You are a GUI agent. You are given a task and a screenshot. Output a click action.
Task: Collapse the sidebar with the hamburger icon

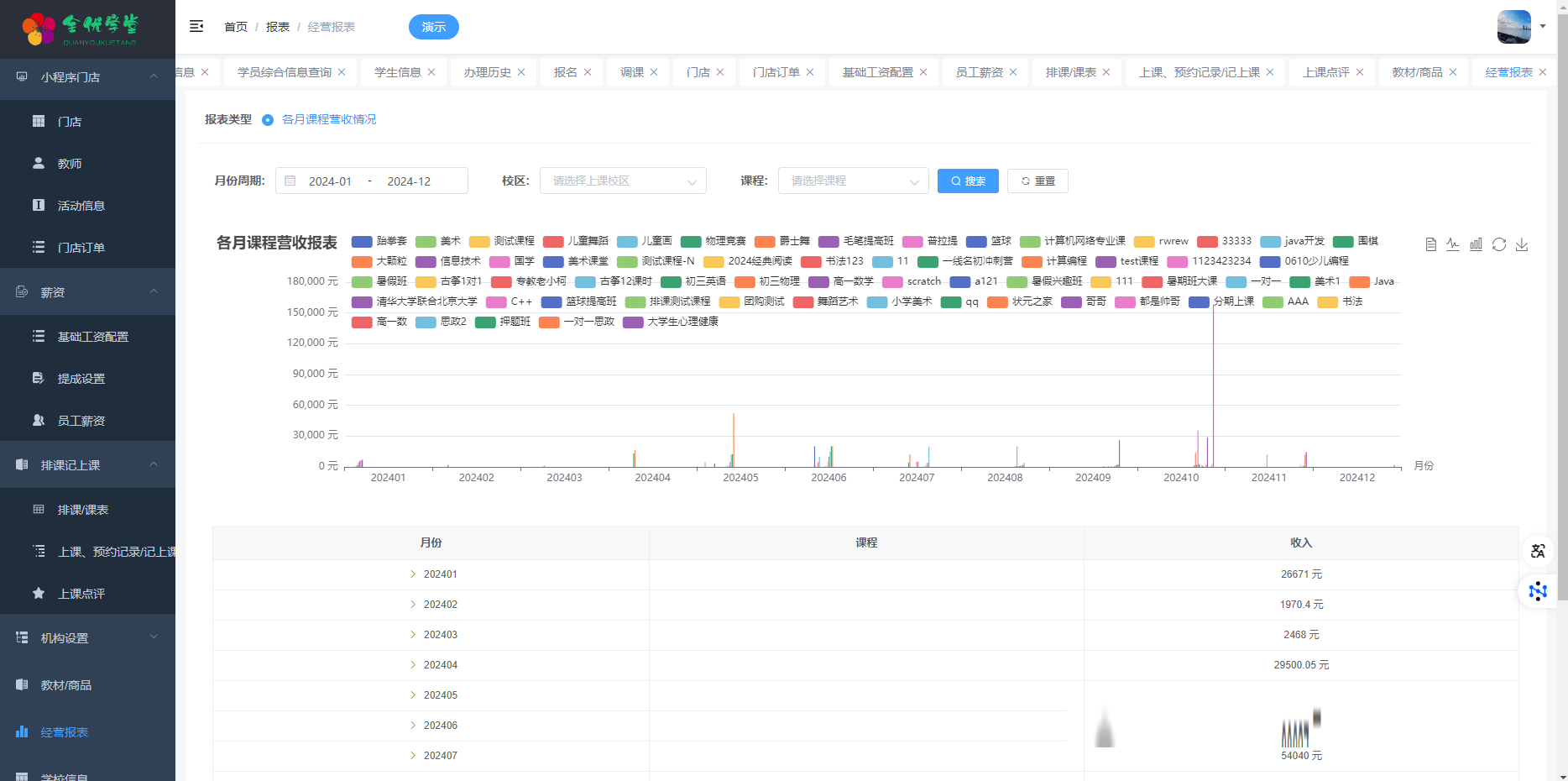pos(196,26)
